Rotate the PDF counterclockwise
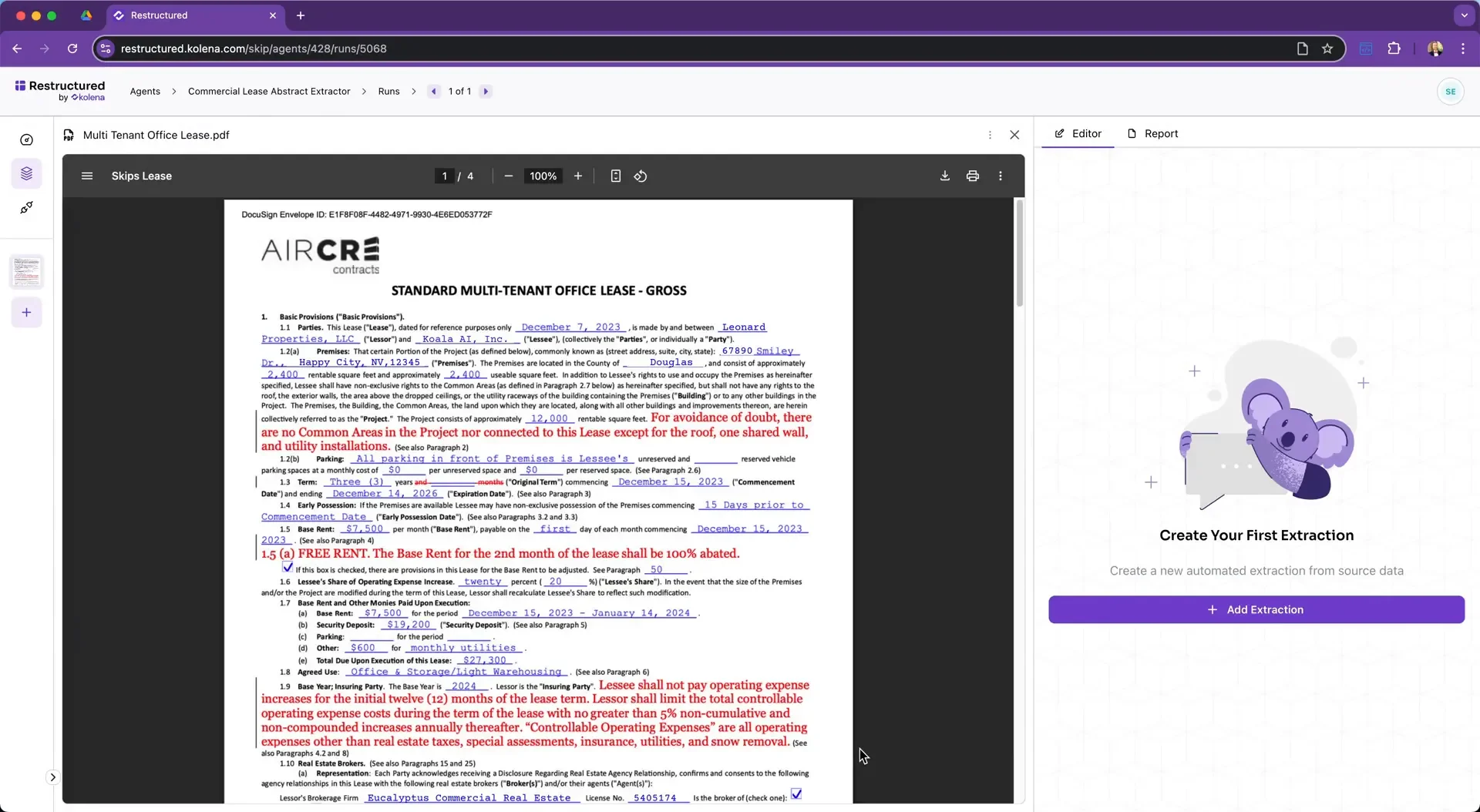 [641, 176]
